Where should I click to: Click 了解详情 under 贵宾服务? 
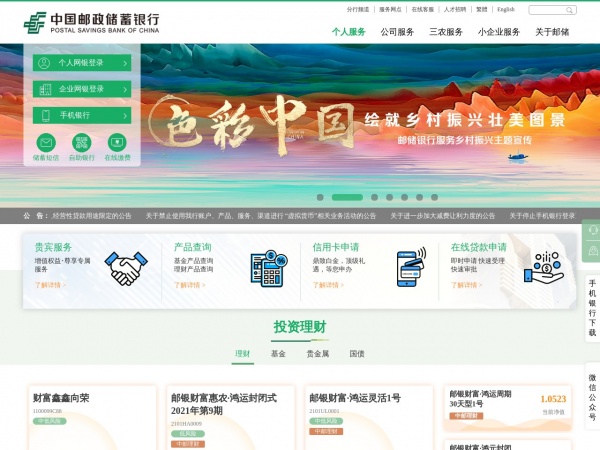click(x=50, y=285)
